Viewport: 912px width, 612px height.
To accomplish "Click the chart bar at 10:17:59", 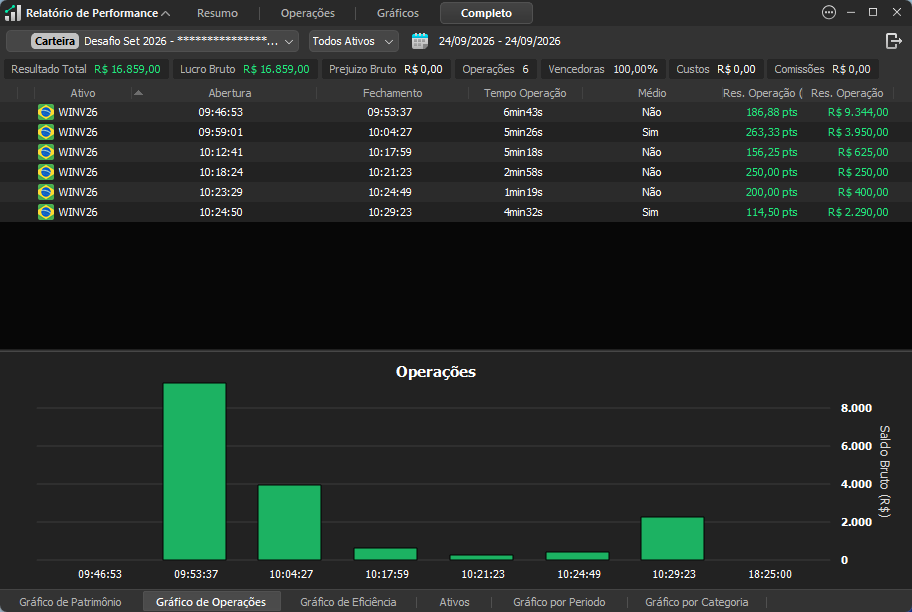I will (386, 554).
